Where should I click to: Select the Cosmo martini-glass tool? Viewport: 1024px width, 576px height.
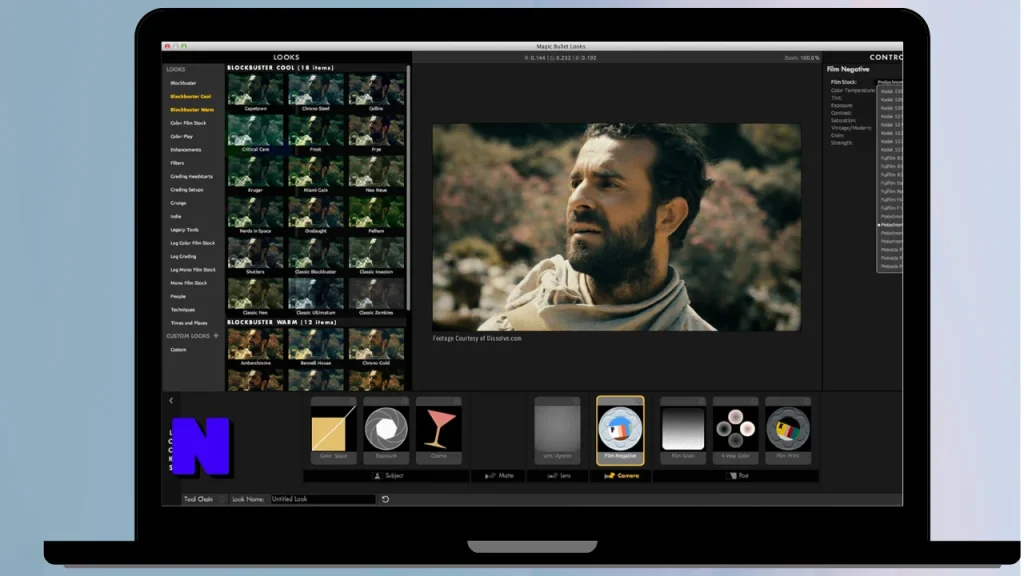point(439,430)
